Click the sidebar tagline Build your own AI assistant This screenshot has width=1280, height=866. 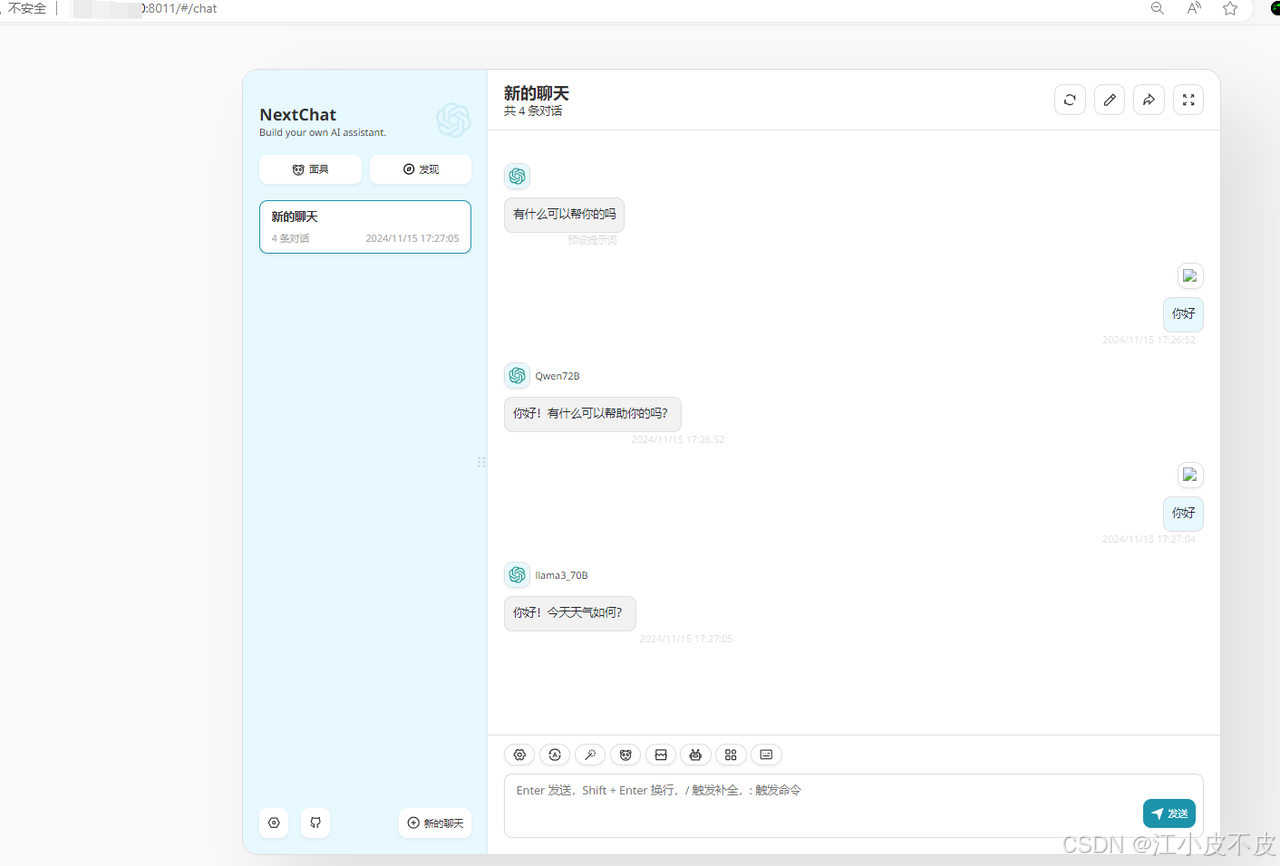click(x=322, y=132)
